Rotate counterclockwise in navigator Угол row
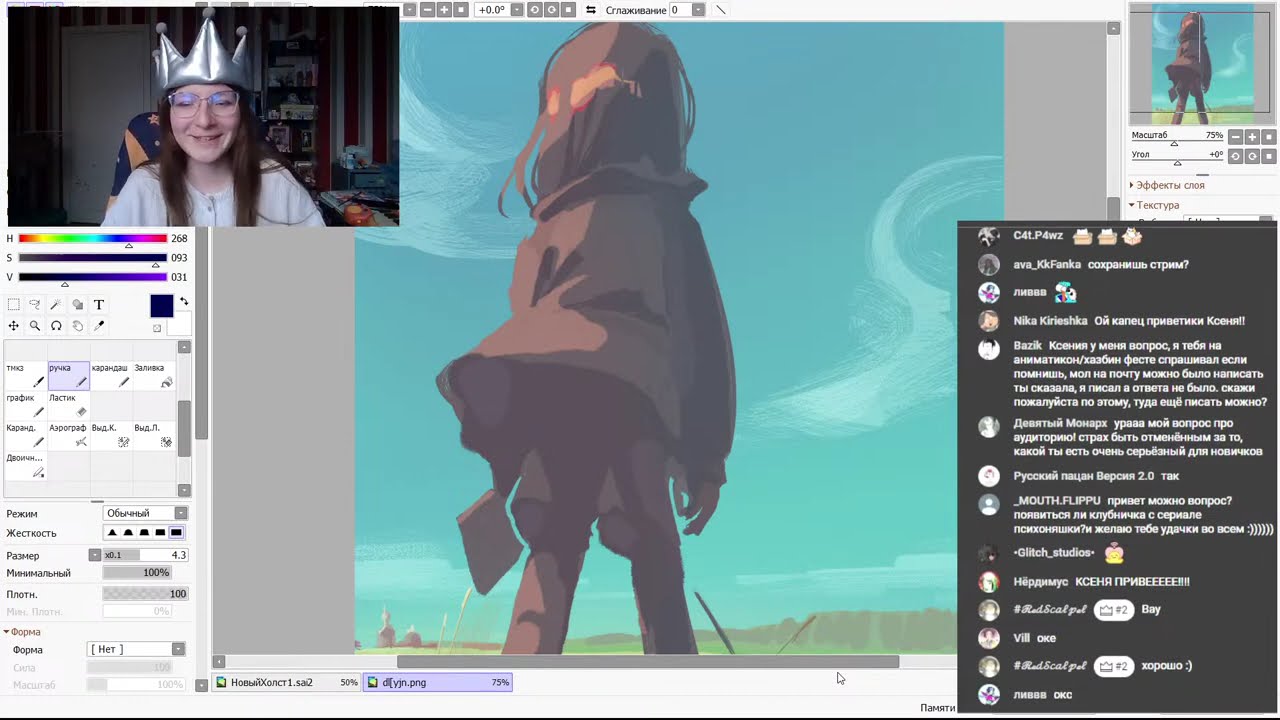The image size is (1280, 720). tap(1235, 157)
